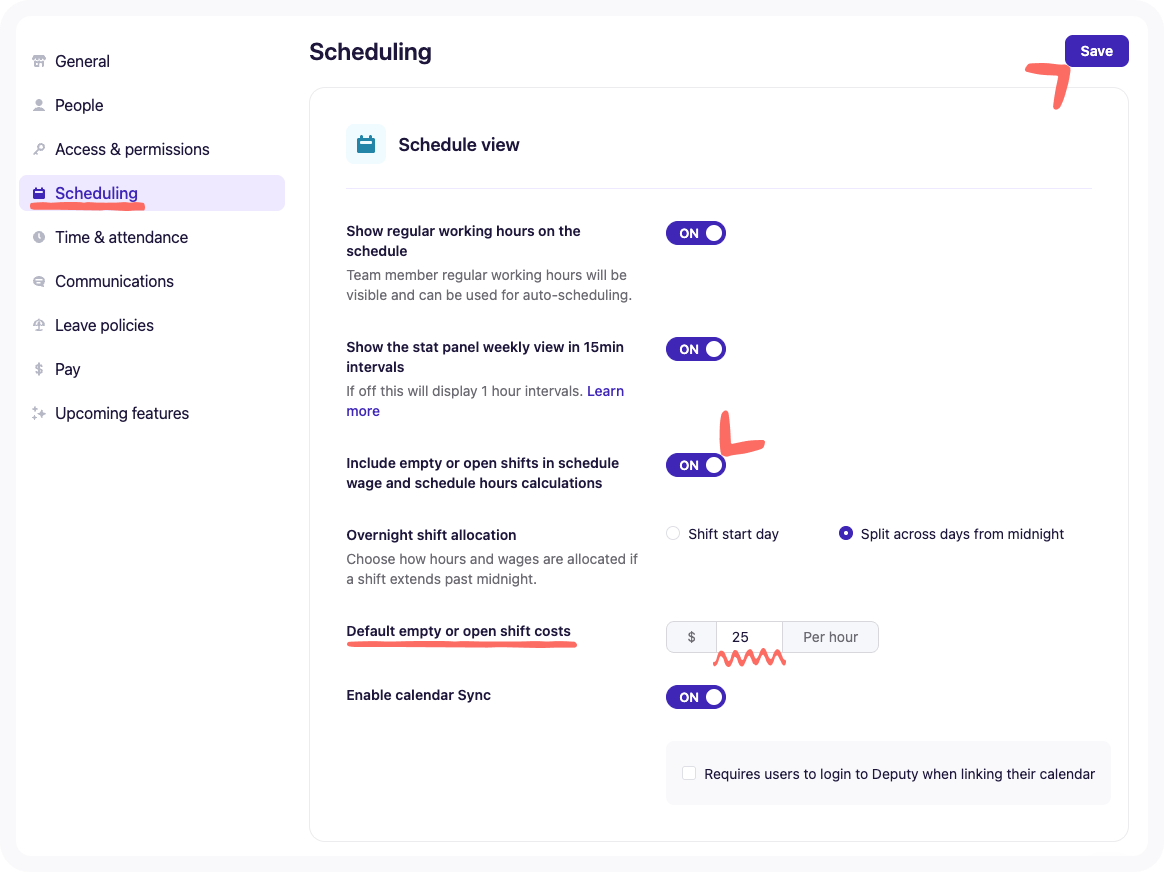Toggle stat panel 15min intervals off
1164x872 pixels.
tap(696, 349)
